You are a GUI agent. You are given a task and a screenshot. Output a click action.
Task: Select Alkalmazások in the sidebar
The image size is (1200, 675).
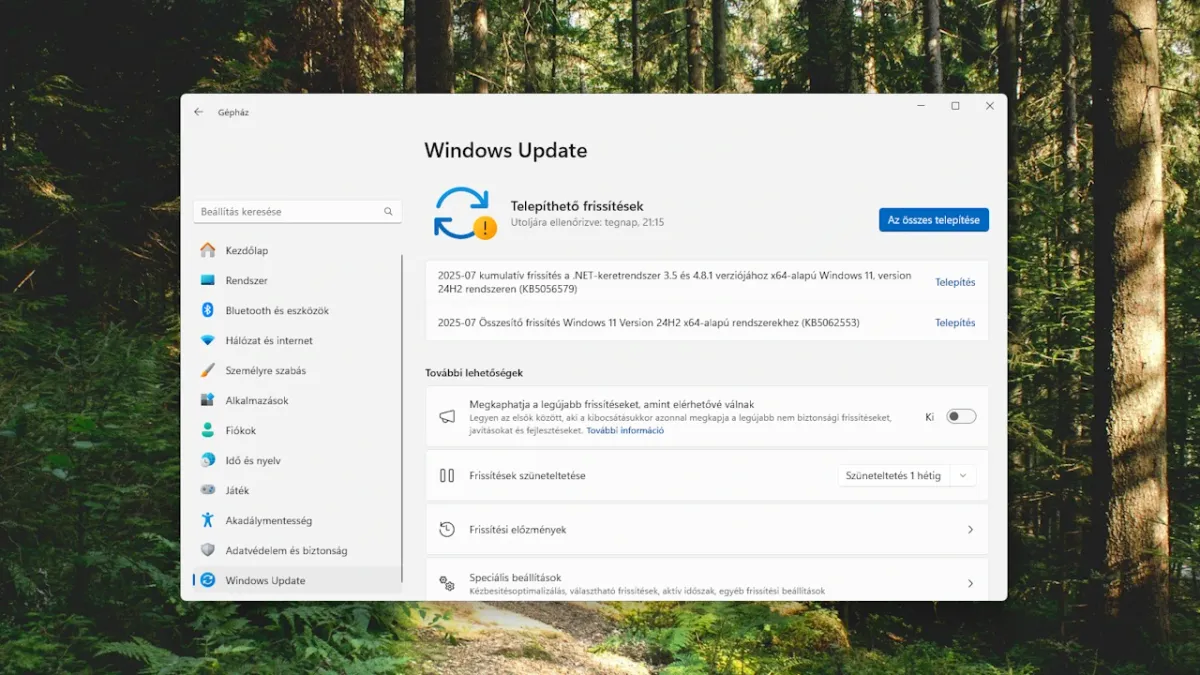[296, 400]
